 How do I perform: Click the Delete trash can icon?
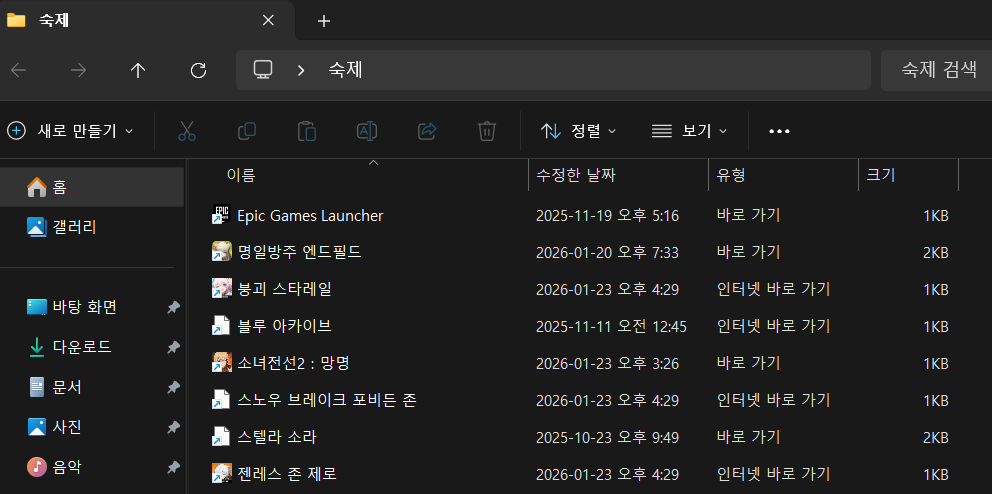click(487, 131)
